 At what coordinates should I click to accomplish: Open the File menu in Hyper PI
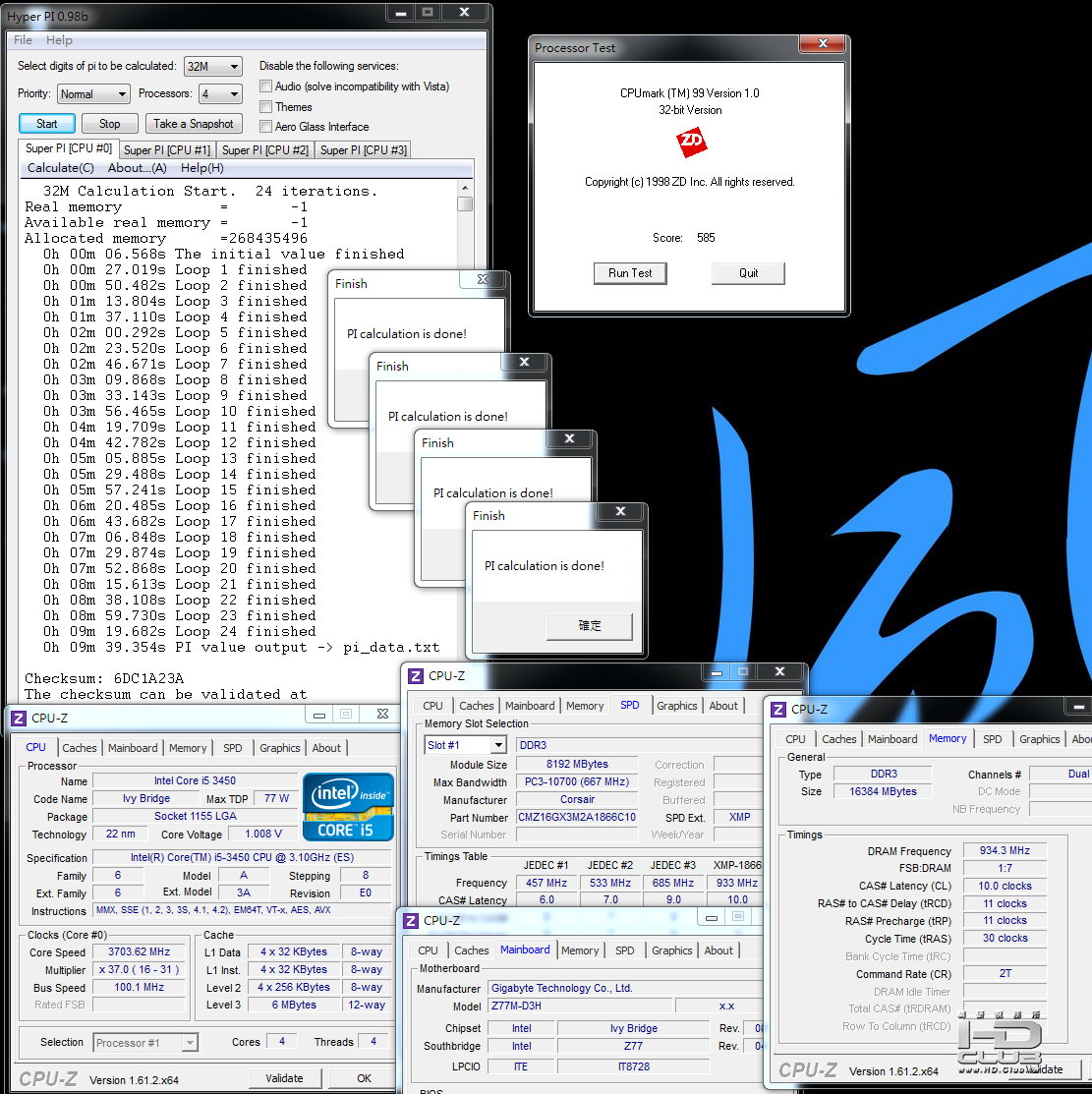pyautogui.click(x=23, y=39)
